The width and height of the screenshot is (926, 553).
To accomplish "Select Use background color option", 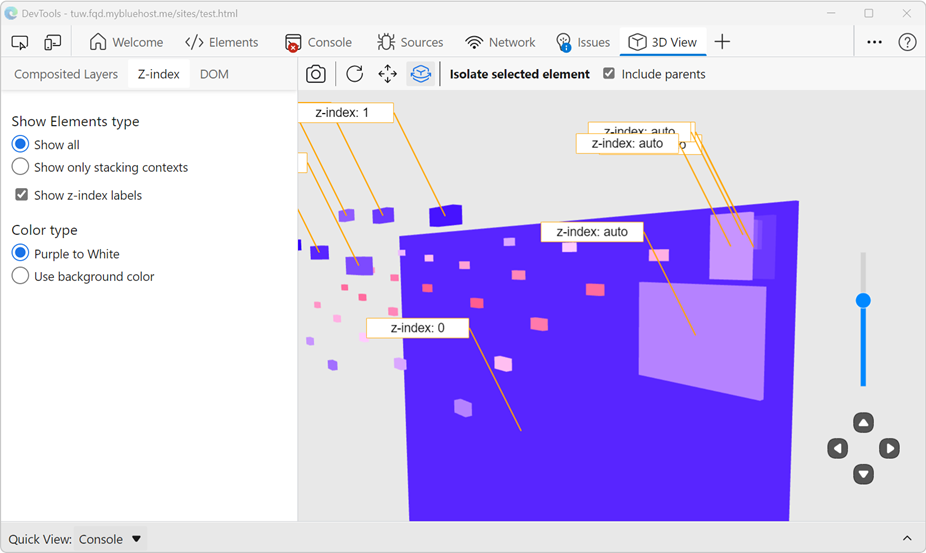I will click(x=20, y=276).
